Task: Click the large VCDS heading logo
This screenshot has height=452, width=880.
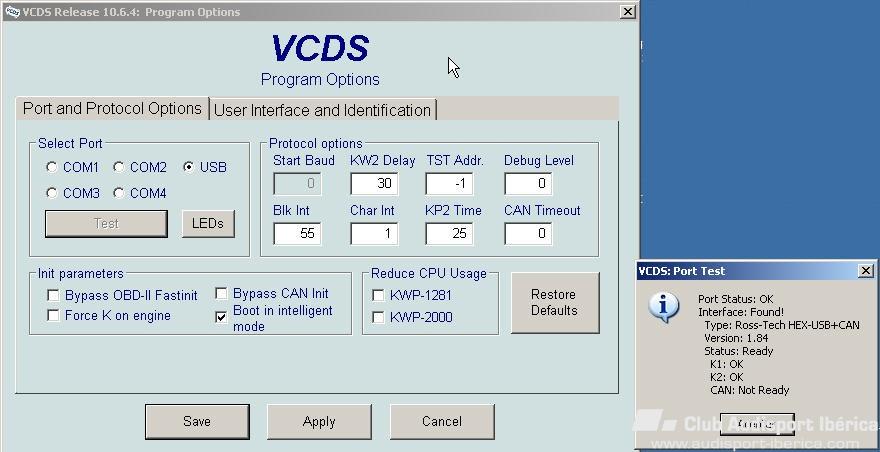Action: click(x=320, y=48)
